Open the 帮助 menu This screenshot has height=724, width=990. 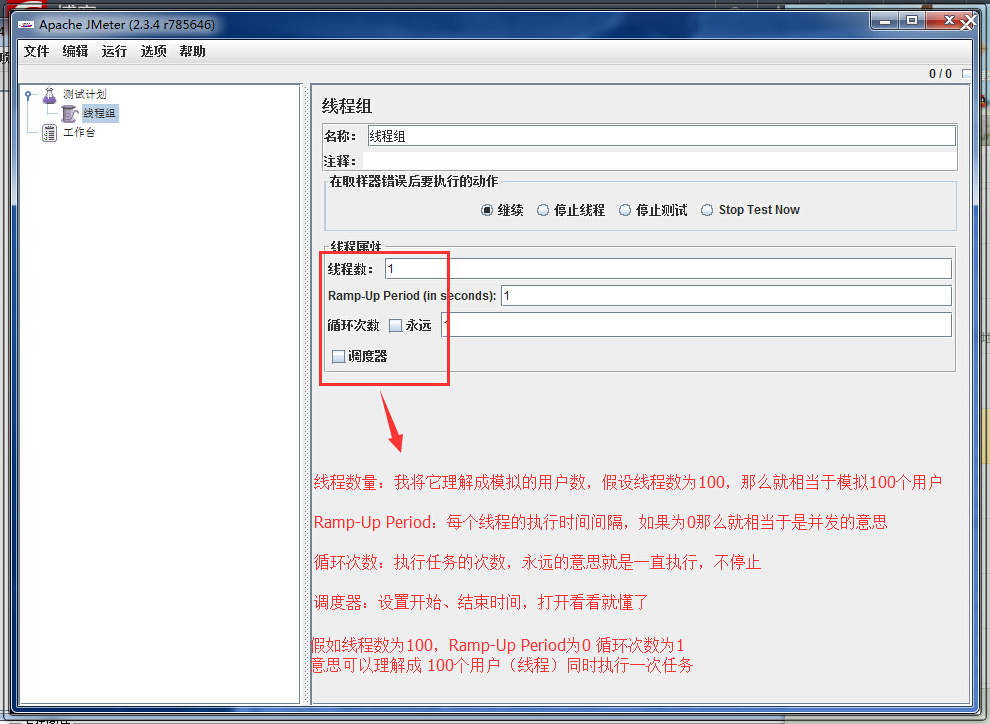tap(193, 51)
